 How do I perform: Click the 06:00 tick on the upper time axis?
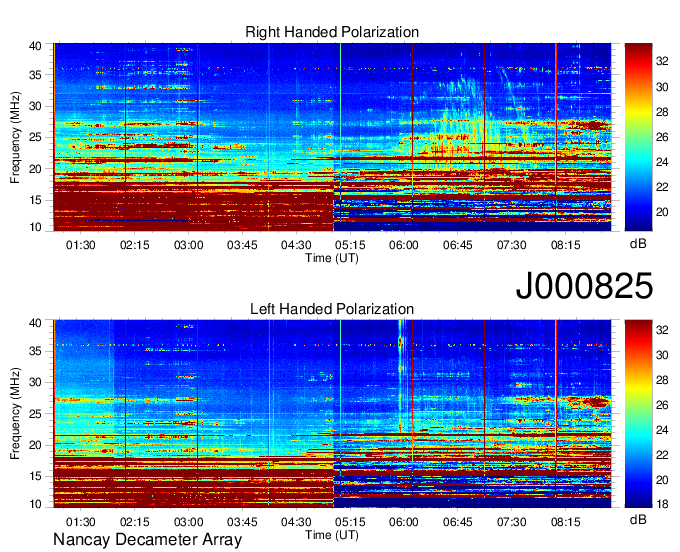(x=404, y=245)
